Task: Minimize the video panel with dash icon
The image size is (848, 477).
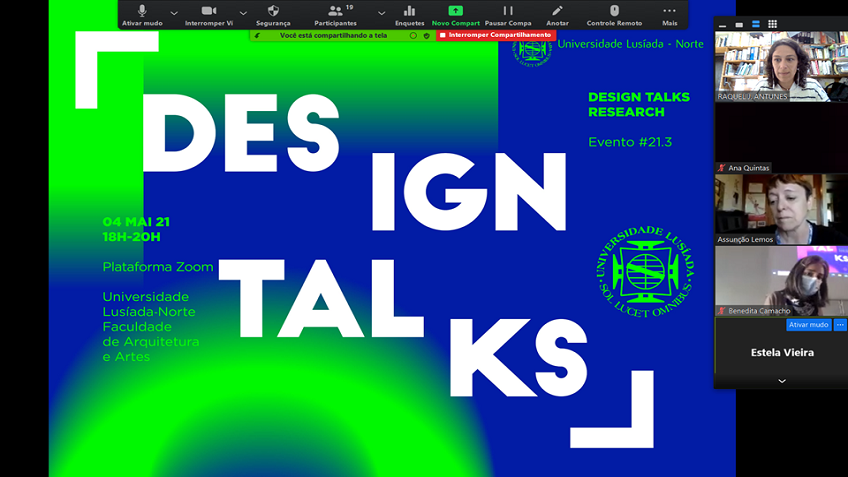Action: [x=723, y=25]
